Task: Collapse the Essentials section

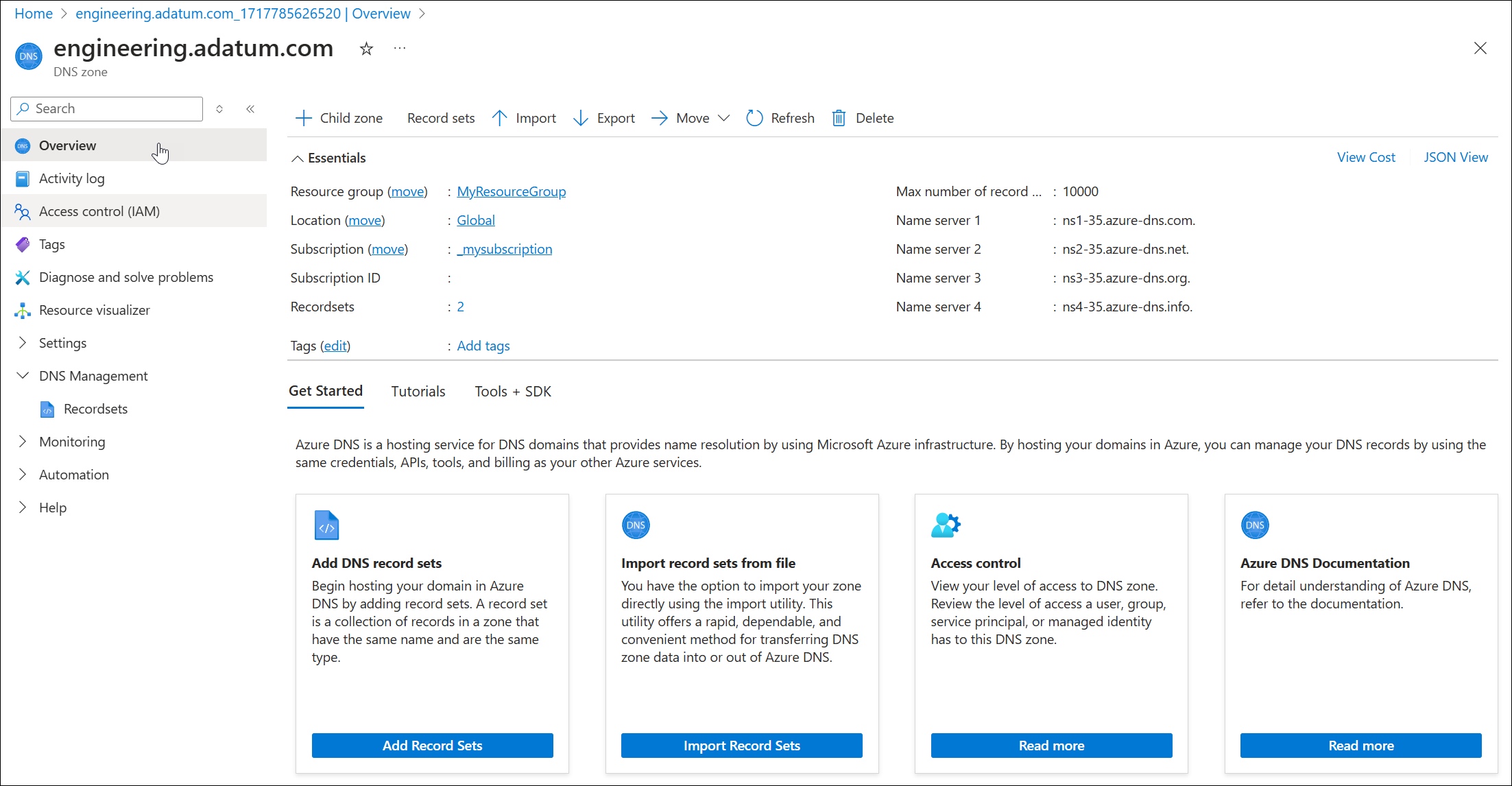Action: tap(297, 158)
